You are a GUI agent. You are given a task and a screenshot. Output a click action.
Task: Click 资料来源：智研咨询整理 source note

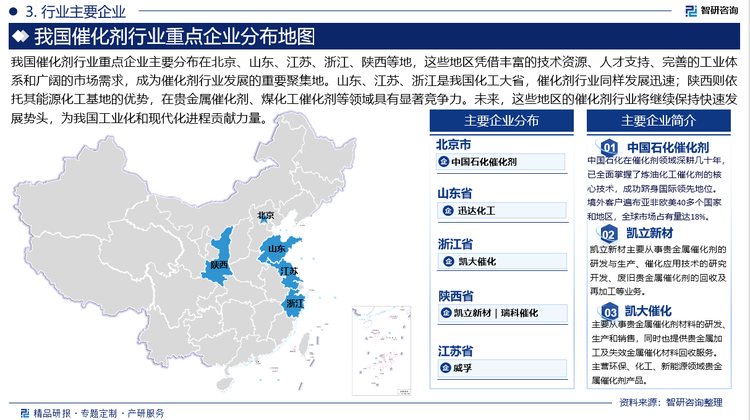671,402
